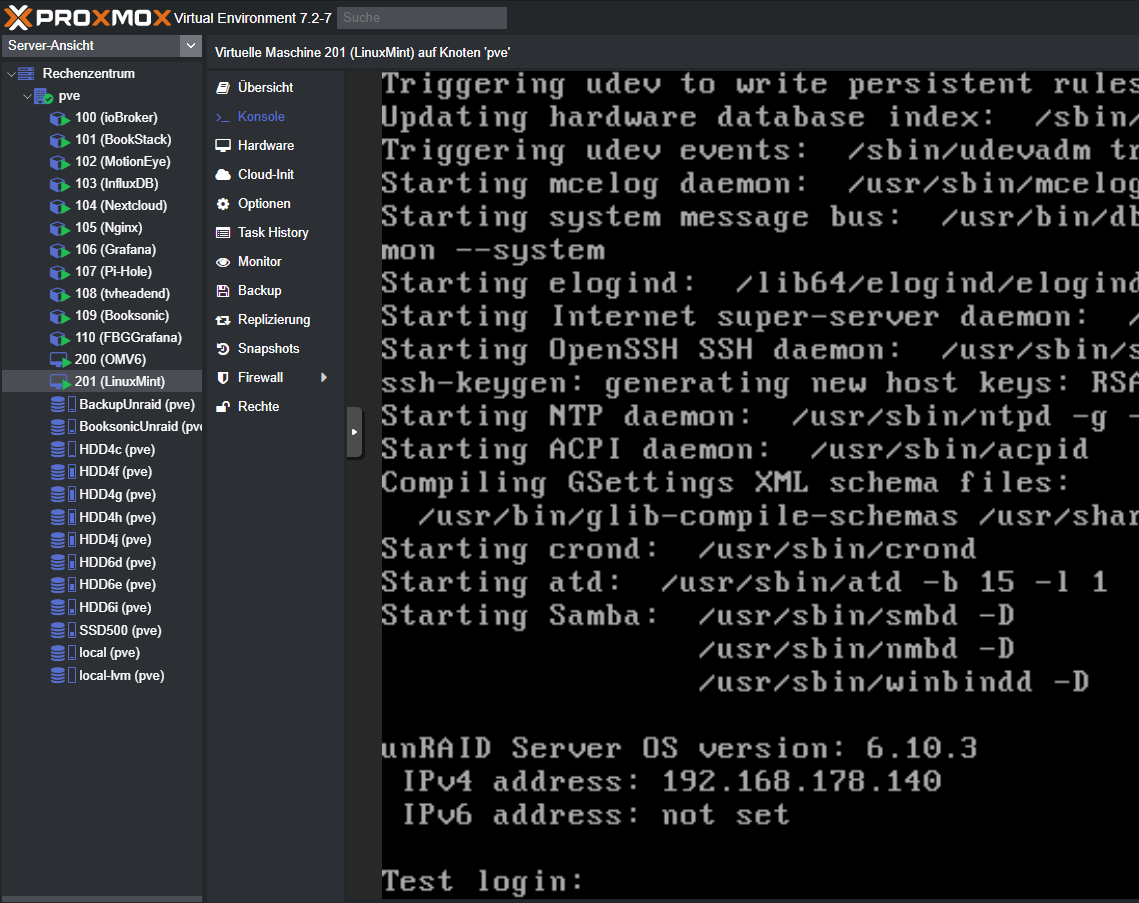Click the container icon for 104 (Nextcloud)
This screenshot has width=1139, height=903.
pos(60,206)
